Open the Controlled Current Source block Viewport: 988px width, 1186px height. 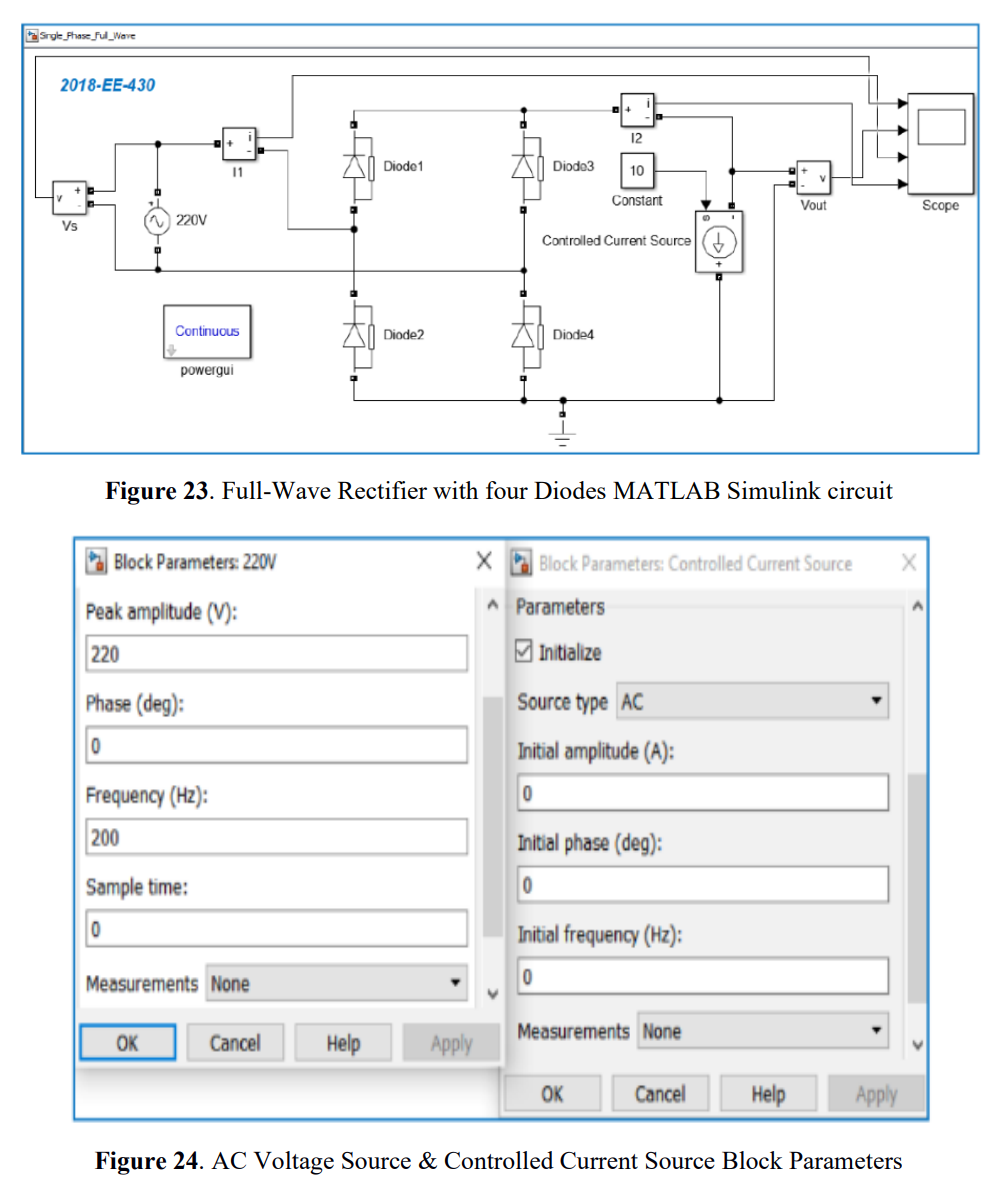(718, 243)
